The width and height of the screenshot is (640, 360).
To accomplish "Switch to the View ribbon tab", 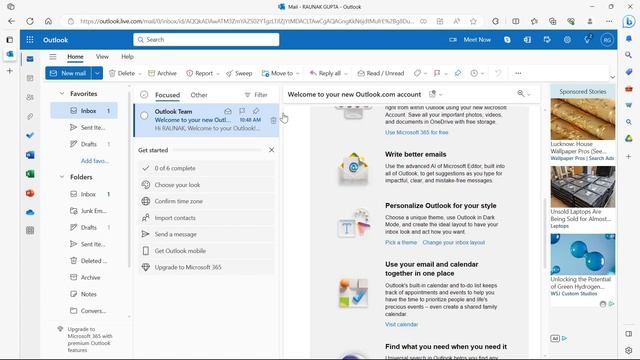I will (x=102, y=57).
